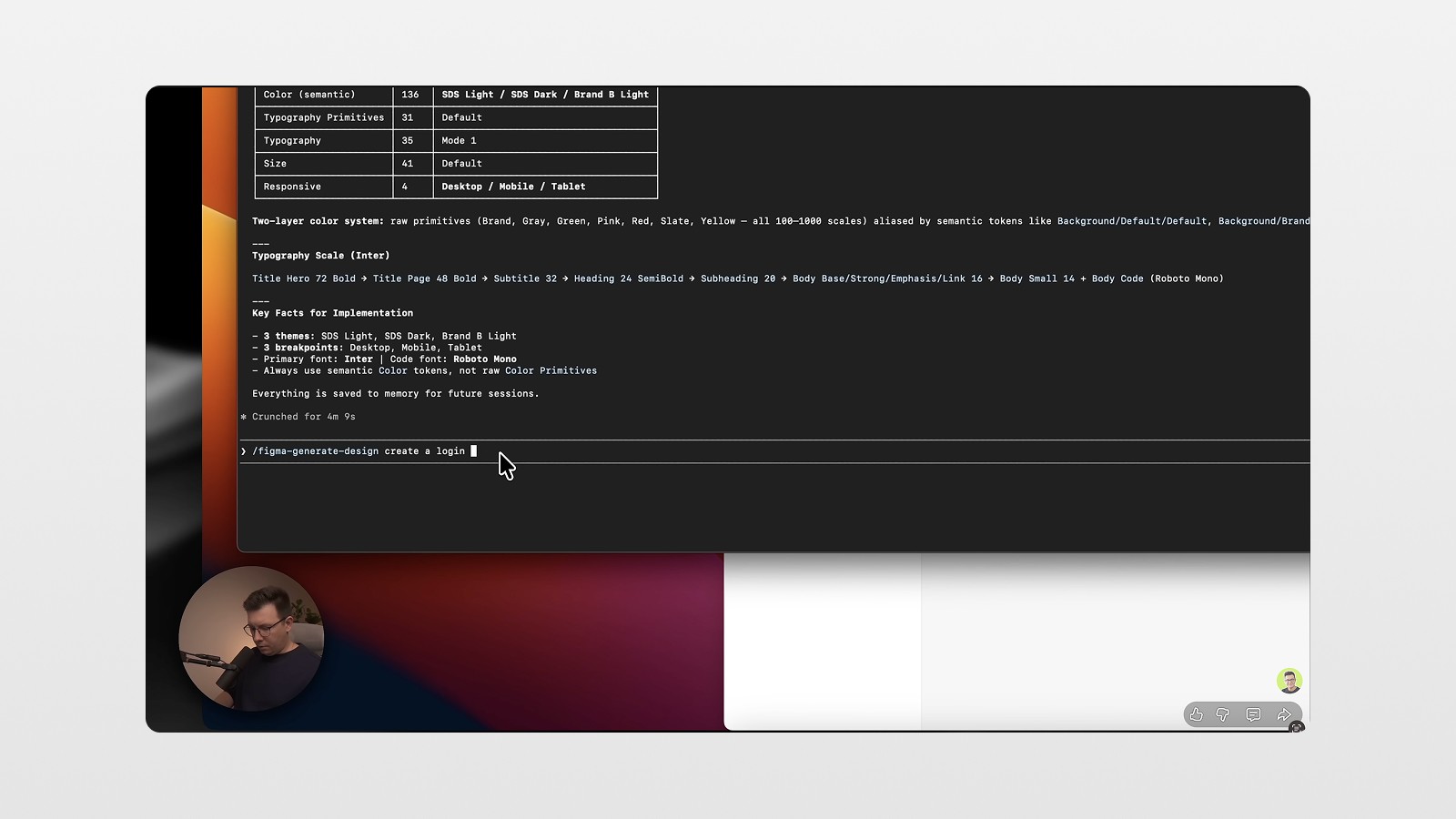Click the "Color (semantic)" table cell
The width and height of the screenshot is (1456, 819).
324,95
